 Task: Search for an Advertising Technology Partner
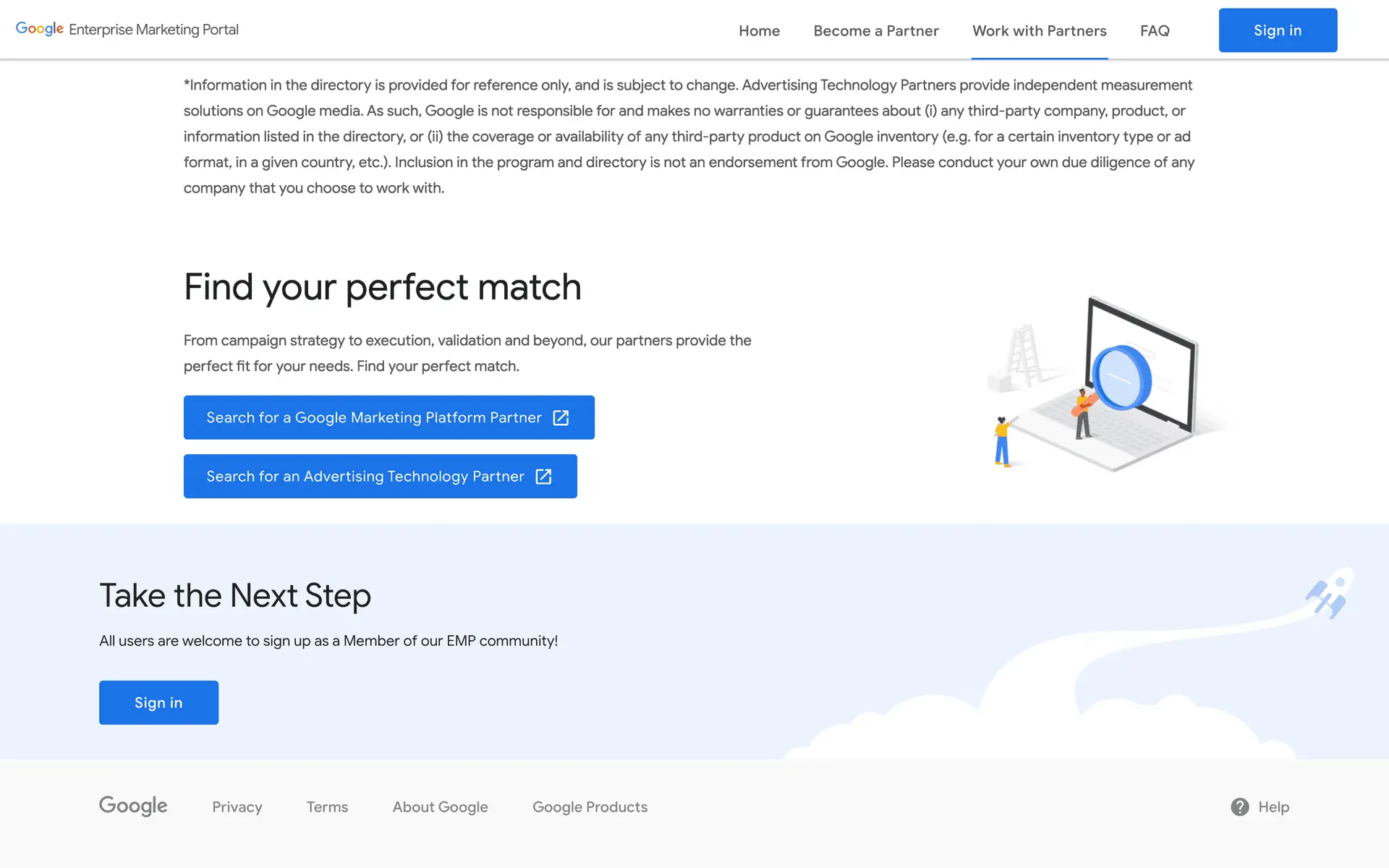click(x=365, y=476)
